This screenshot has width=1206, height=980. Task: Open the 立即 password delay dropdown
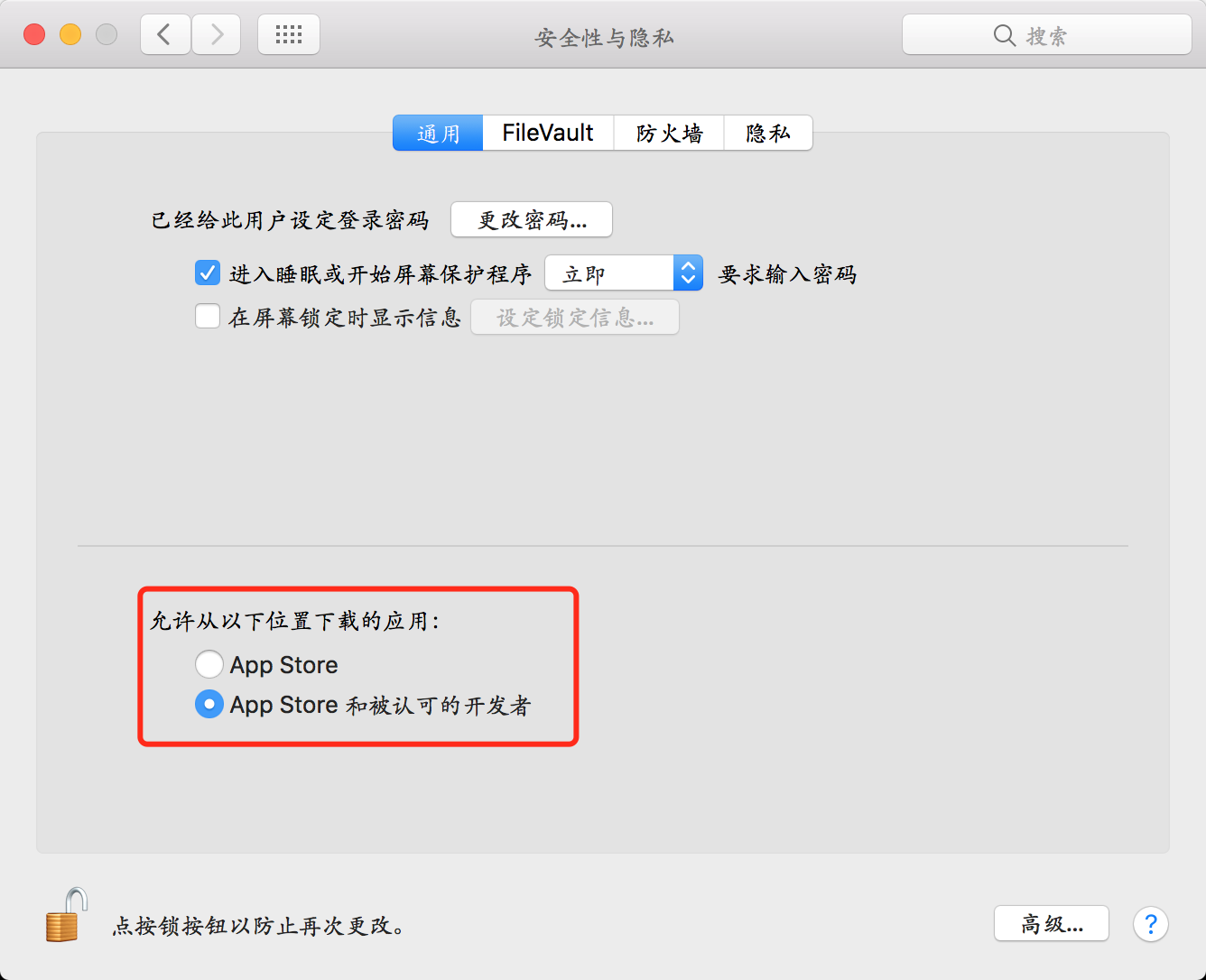coord(624,273)
